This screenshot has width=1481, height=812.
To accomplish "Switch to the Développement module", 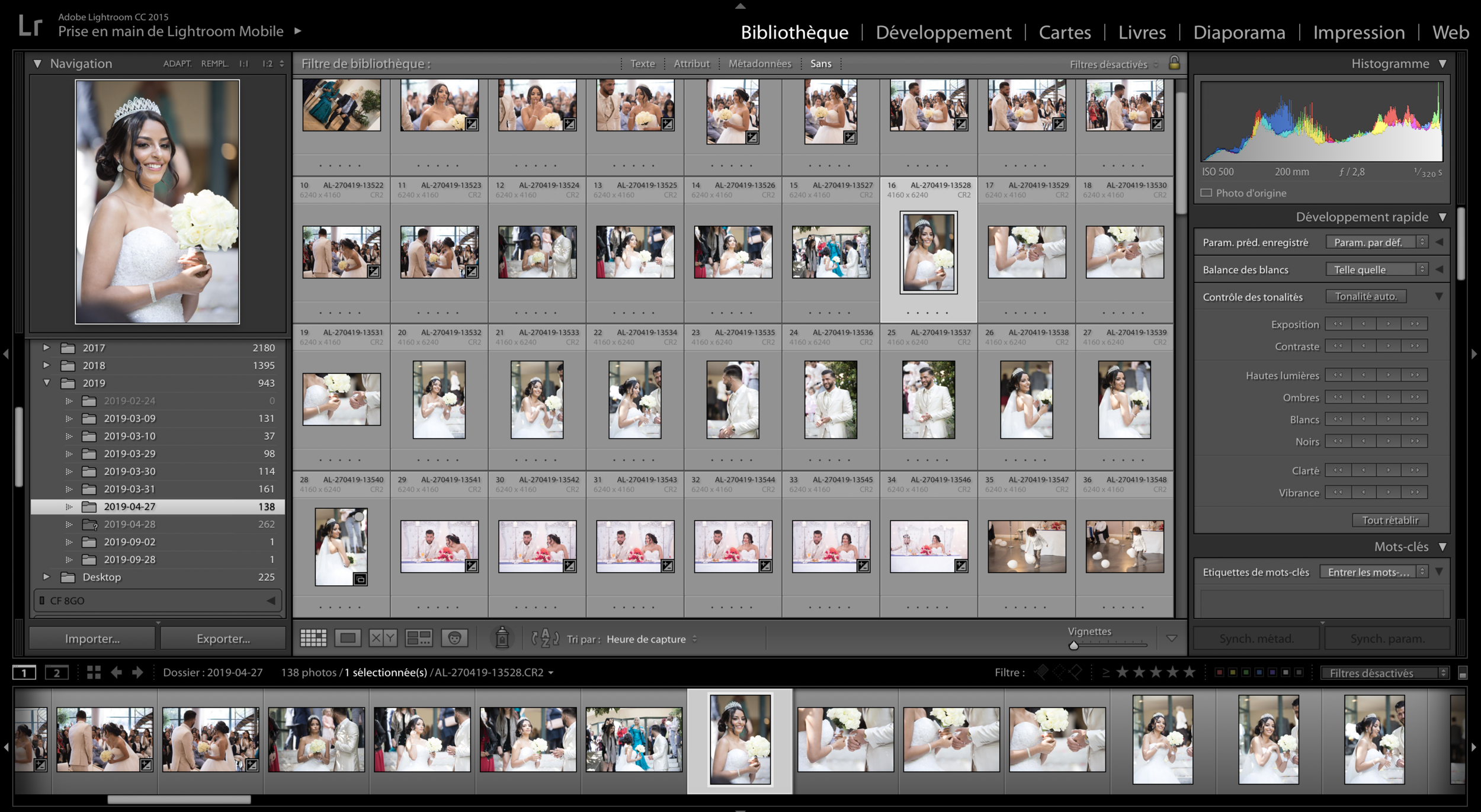I will (x=943, y=32).
